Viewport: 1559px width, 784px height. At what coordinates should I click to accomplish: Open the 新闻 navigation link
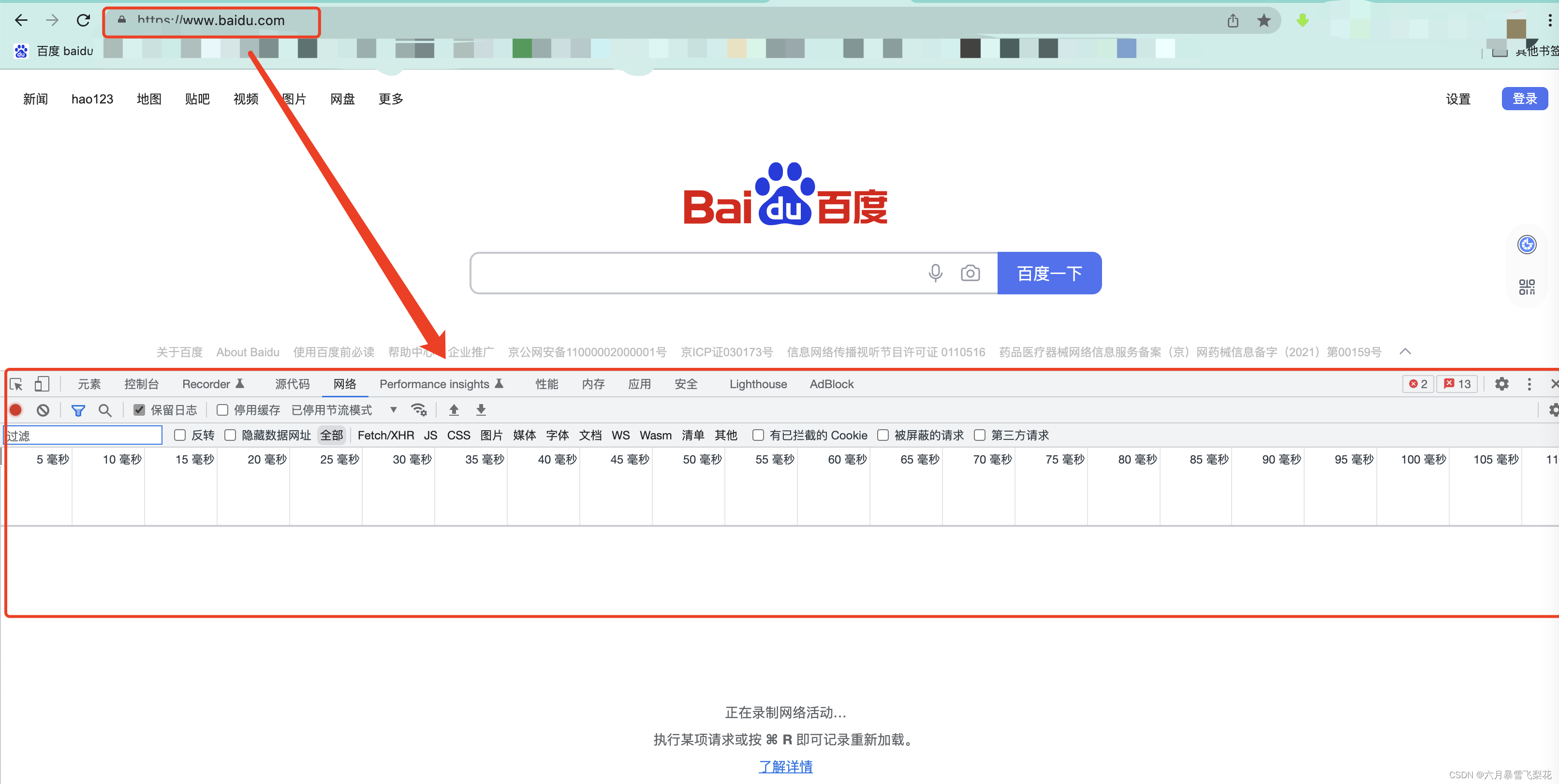coord(36,99)
